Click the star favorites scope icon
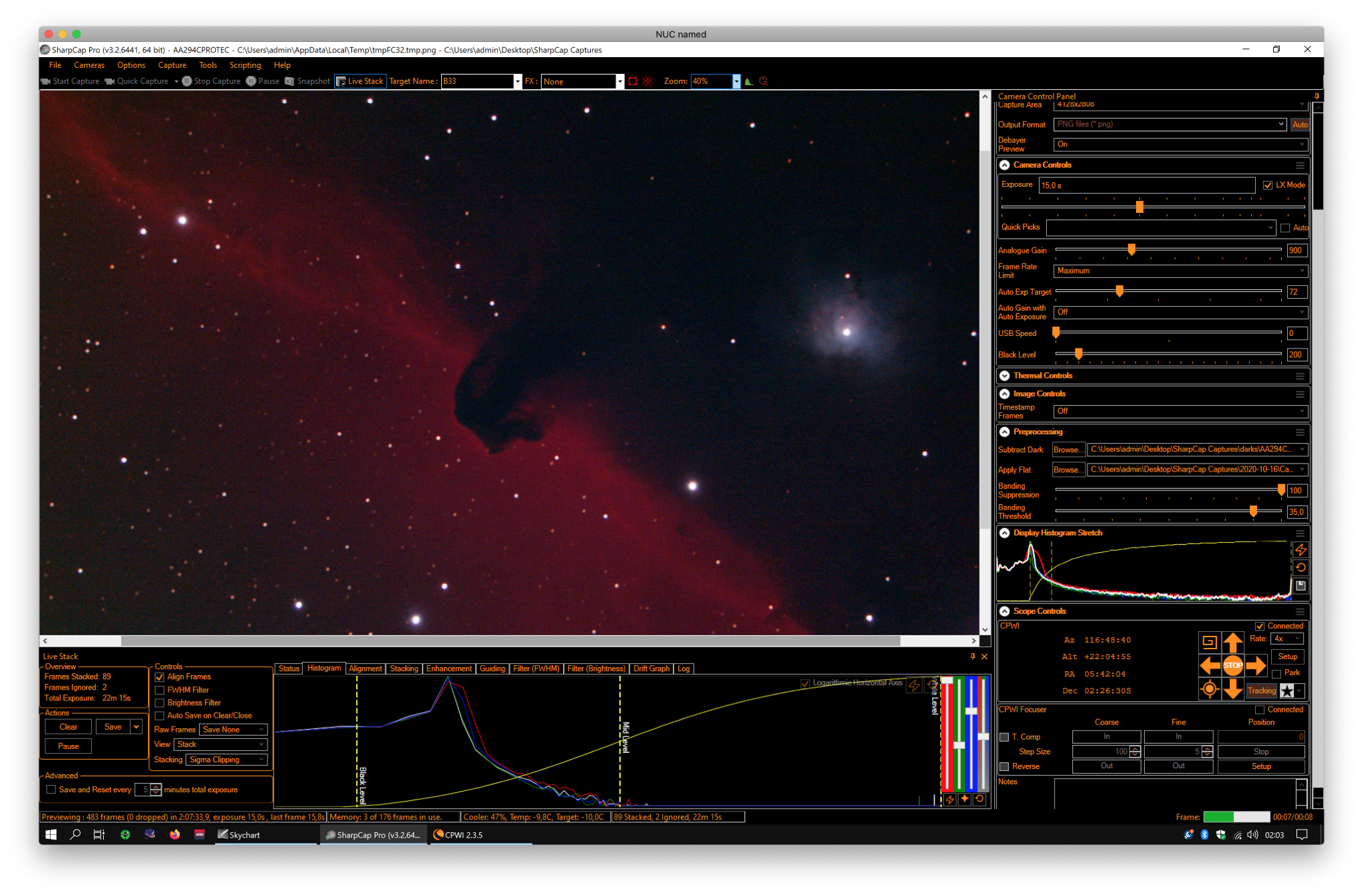 tap(1287, 690)
